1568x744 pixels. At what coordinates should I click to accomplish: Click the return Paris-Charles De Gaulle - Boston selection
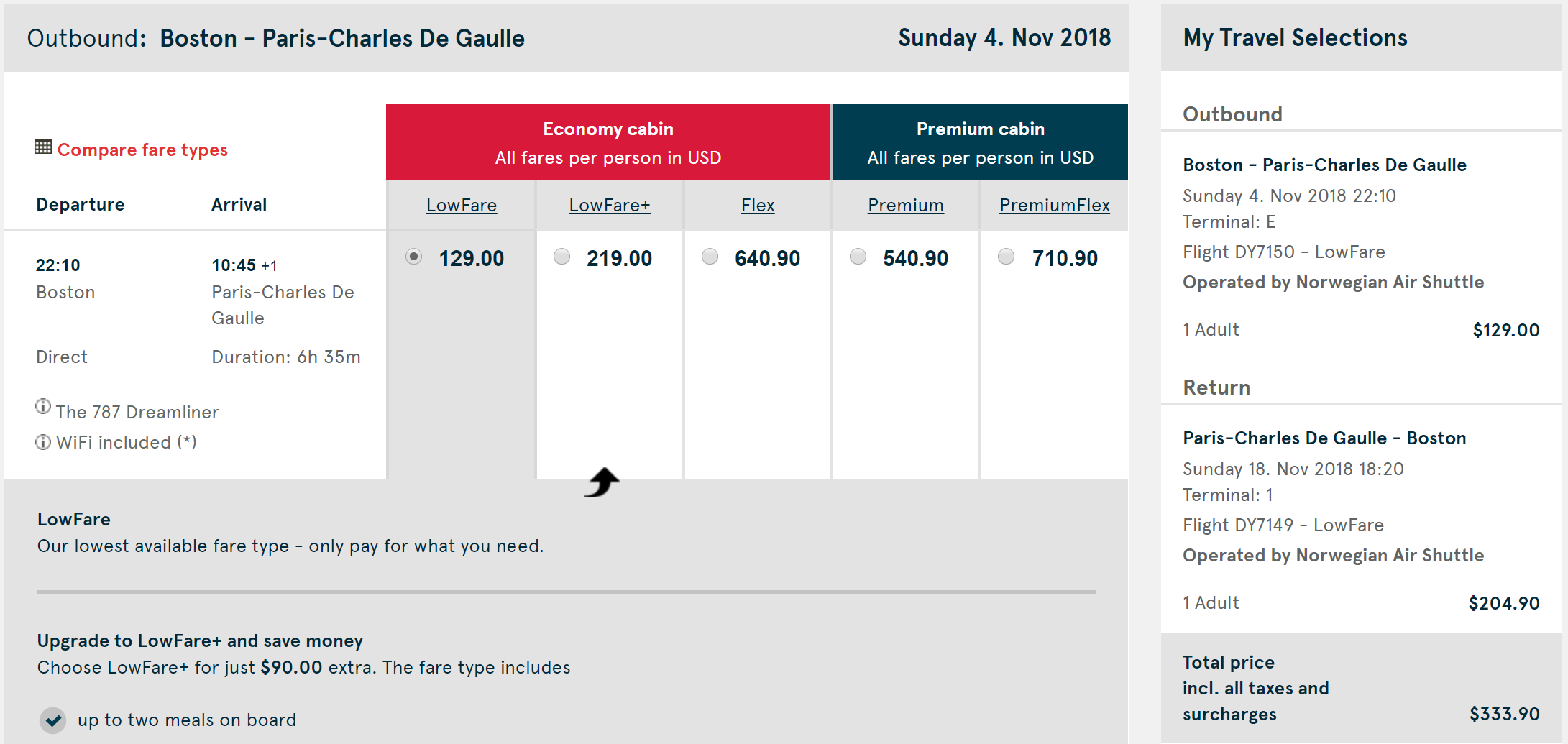pos(1324,438)
